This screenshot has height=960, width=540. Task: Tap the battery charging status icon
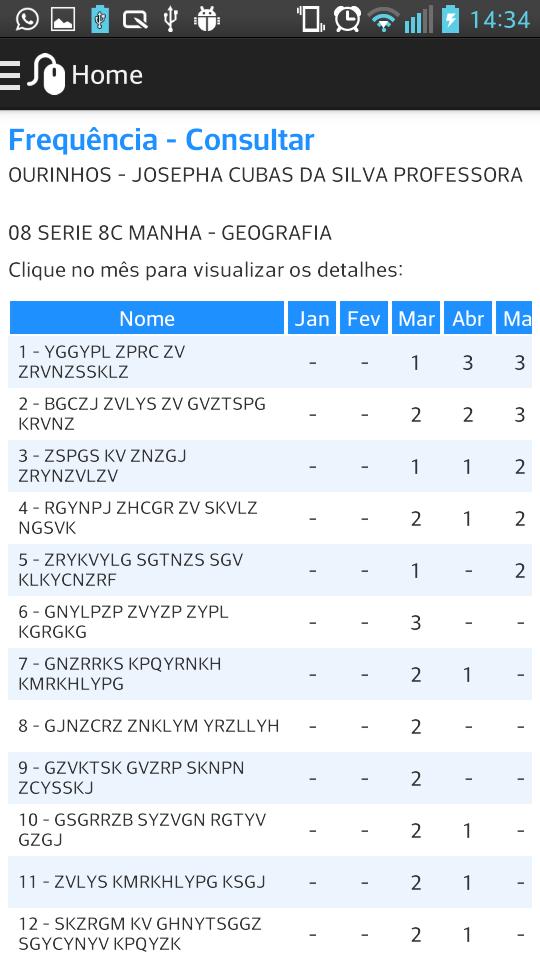click(x=451, y=19)
